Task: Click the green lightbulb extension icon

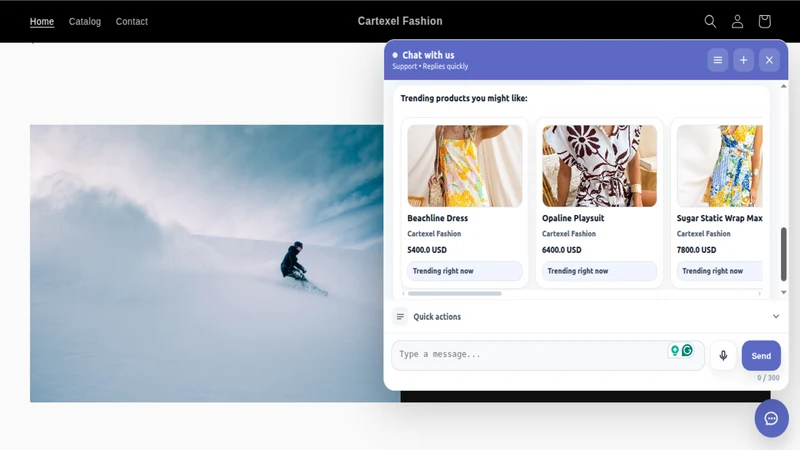Action: 675,350
